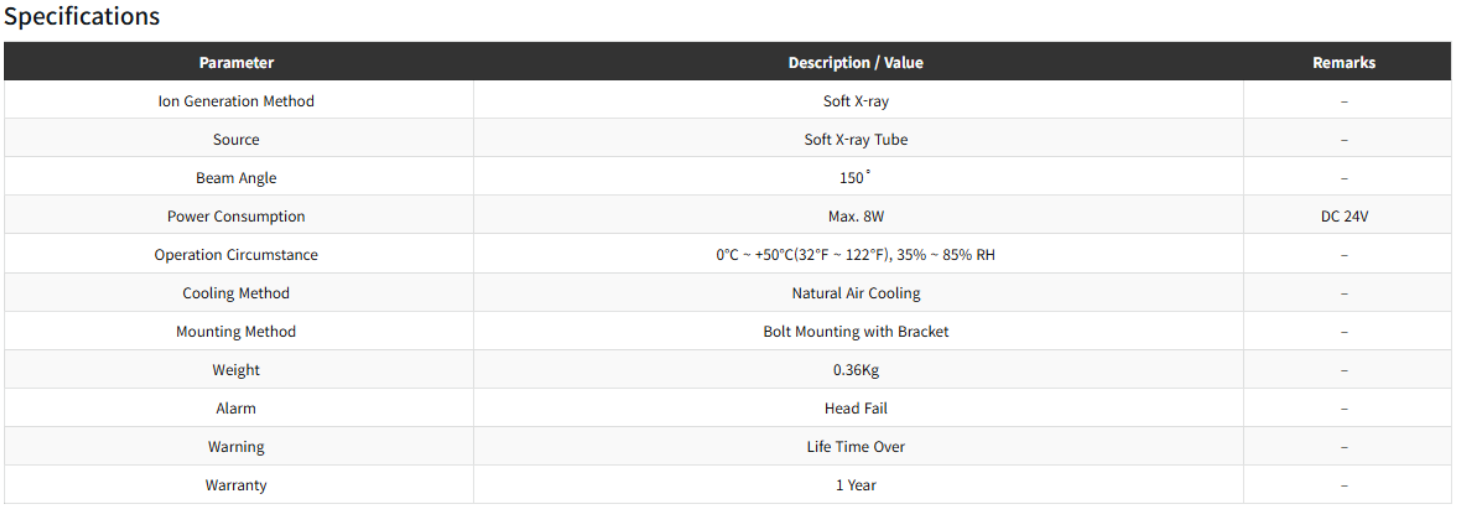
Task: Click the Remarks column header
Action: [x=1343, y=62]
